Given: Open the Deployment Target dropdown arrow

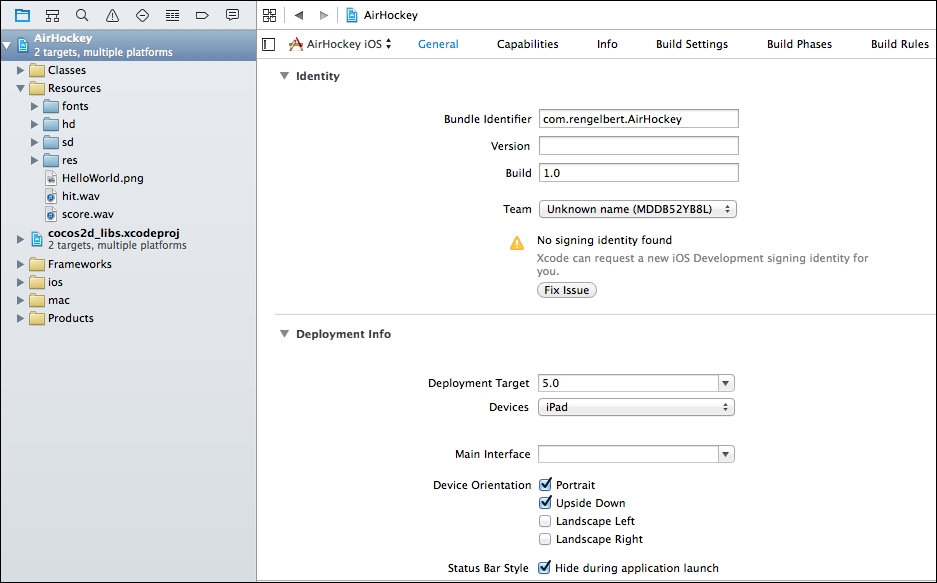Looking at the screenshot, I should pyautogui.click(x=725, y=383).
